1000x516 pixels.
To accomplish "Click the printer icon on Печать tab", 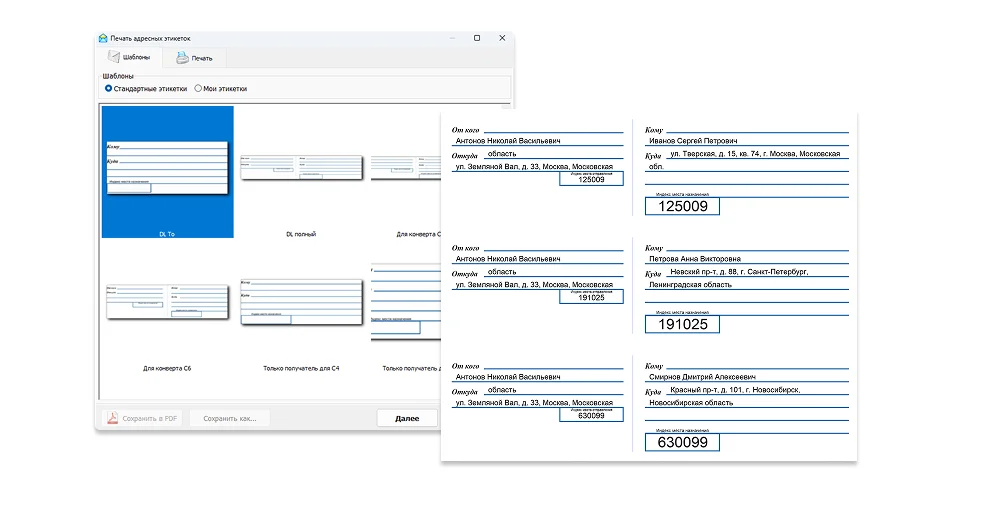I will (182, 58).
